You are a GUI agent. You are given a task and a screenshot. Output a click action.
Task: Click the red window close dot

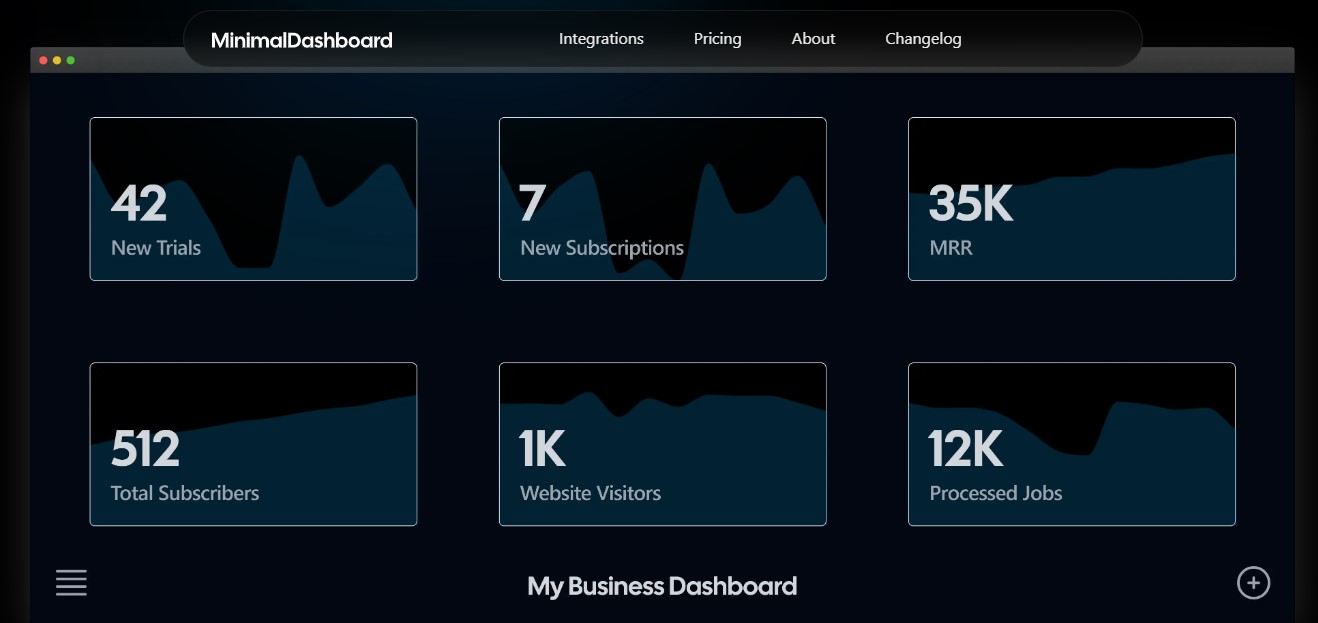[43, 61]
